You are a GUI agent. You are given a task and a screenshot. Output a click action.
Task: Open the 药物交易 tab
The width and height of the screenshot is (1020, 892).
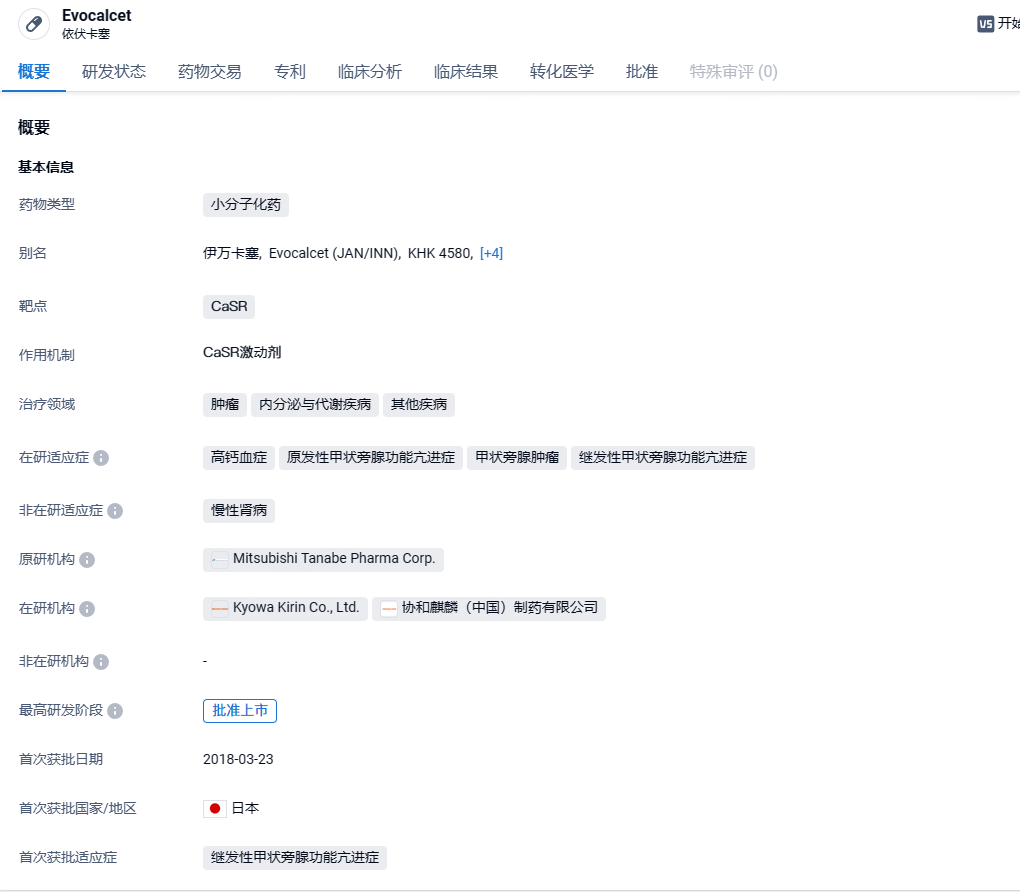click(210, 72)
